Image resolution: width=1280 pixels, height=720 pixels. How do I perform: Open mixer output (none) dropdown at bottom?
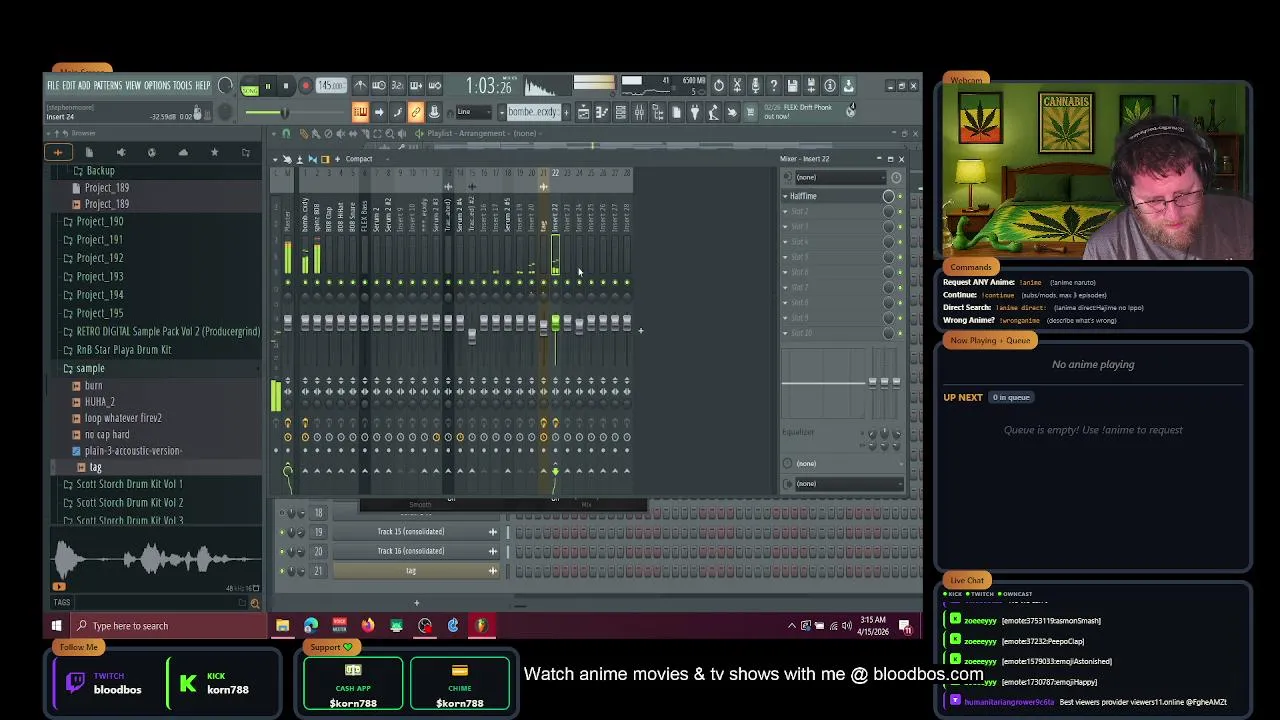click(x=848, y=483)
